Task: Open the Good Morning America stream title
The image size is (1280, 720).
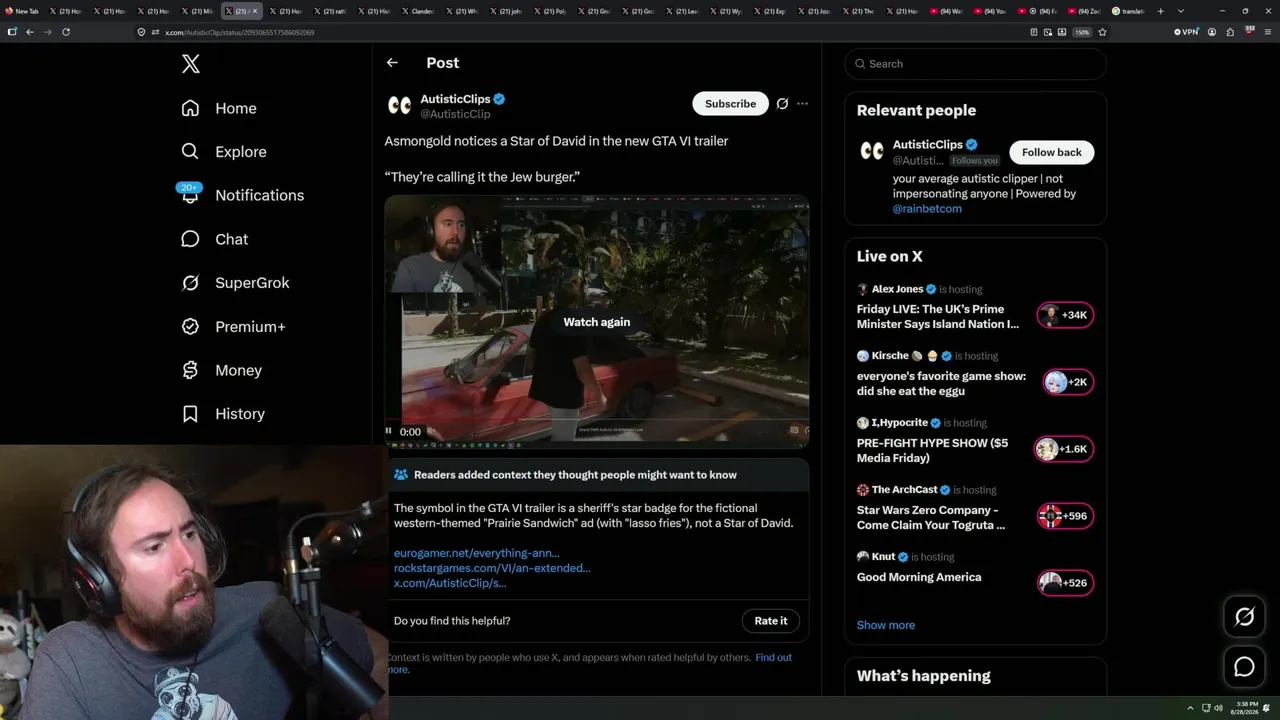Action: (x=919, y=577)
